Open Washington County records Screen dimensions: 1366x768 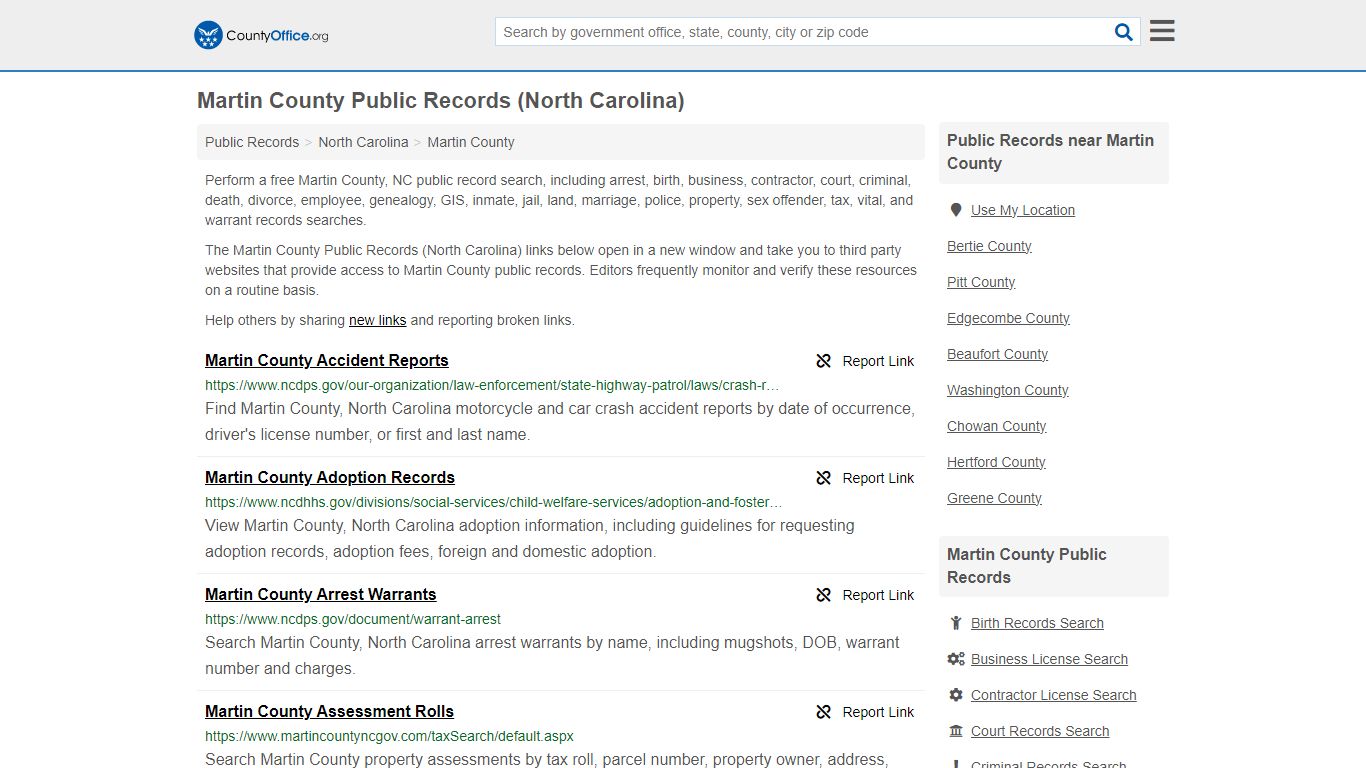(1008, 390)
